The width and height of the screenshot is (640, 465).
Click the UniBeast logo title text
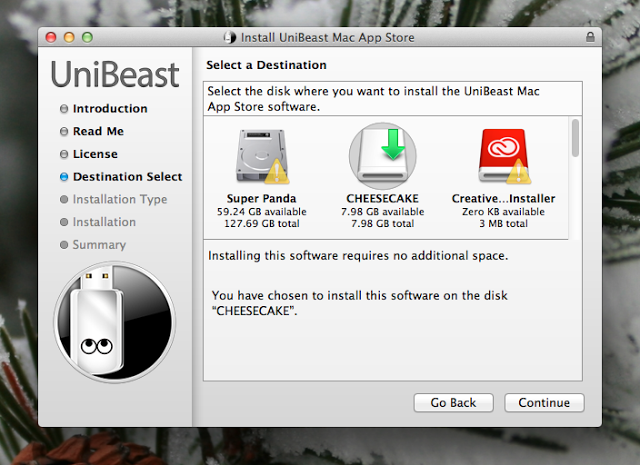tap(115, 75)
